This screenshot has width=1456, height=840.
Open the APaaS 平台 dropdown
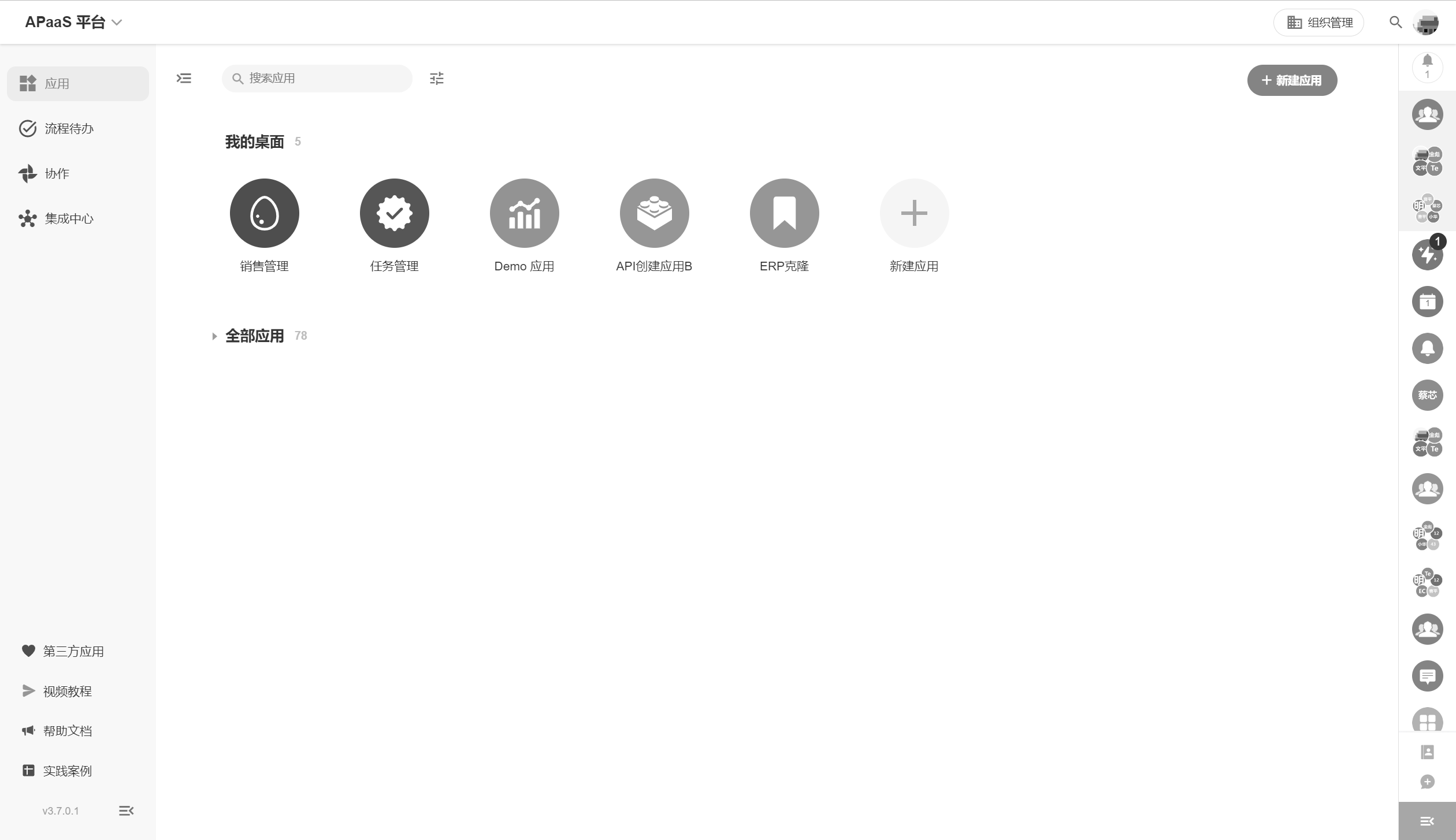tap(73, 23)
